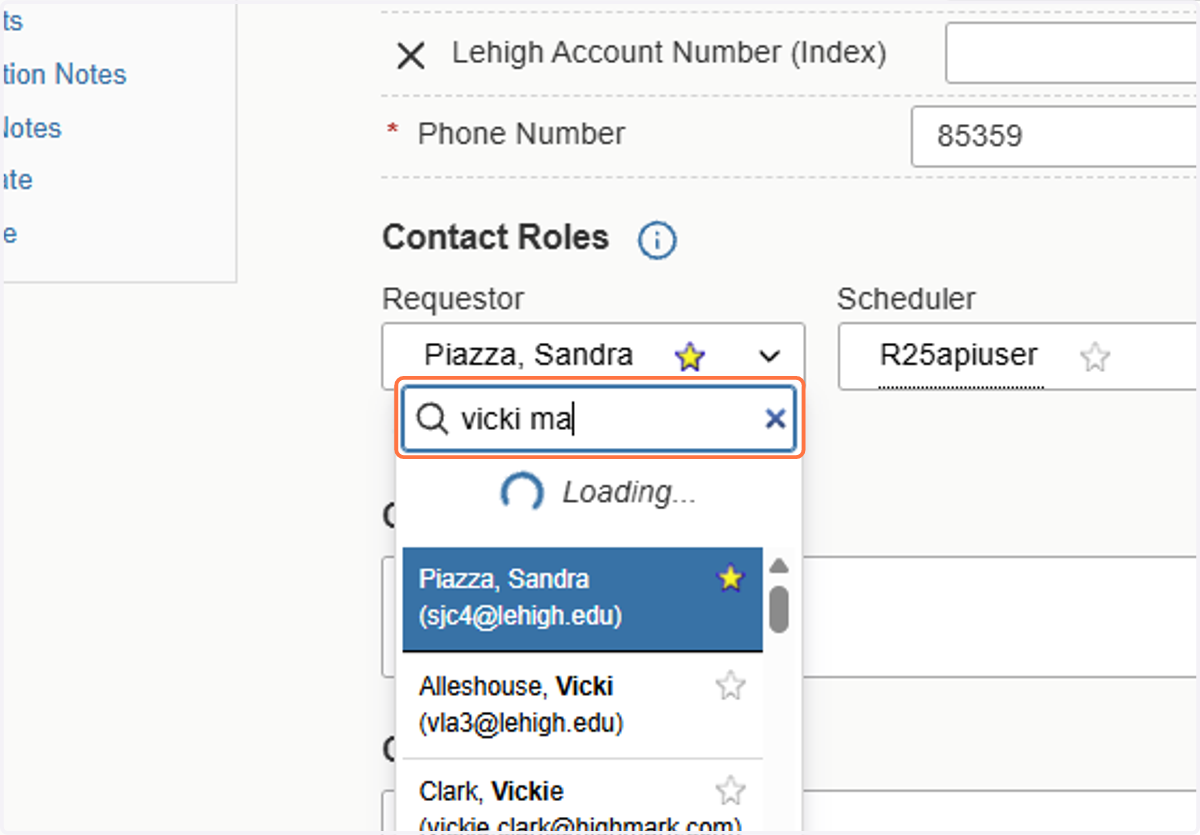Open the Contact Roles info icon
This screenshot has height=835, width=1200.
(657, 240)
